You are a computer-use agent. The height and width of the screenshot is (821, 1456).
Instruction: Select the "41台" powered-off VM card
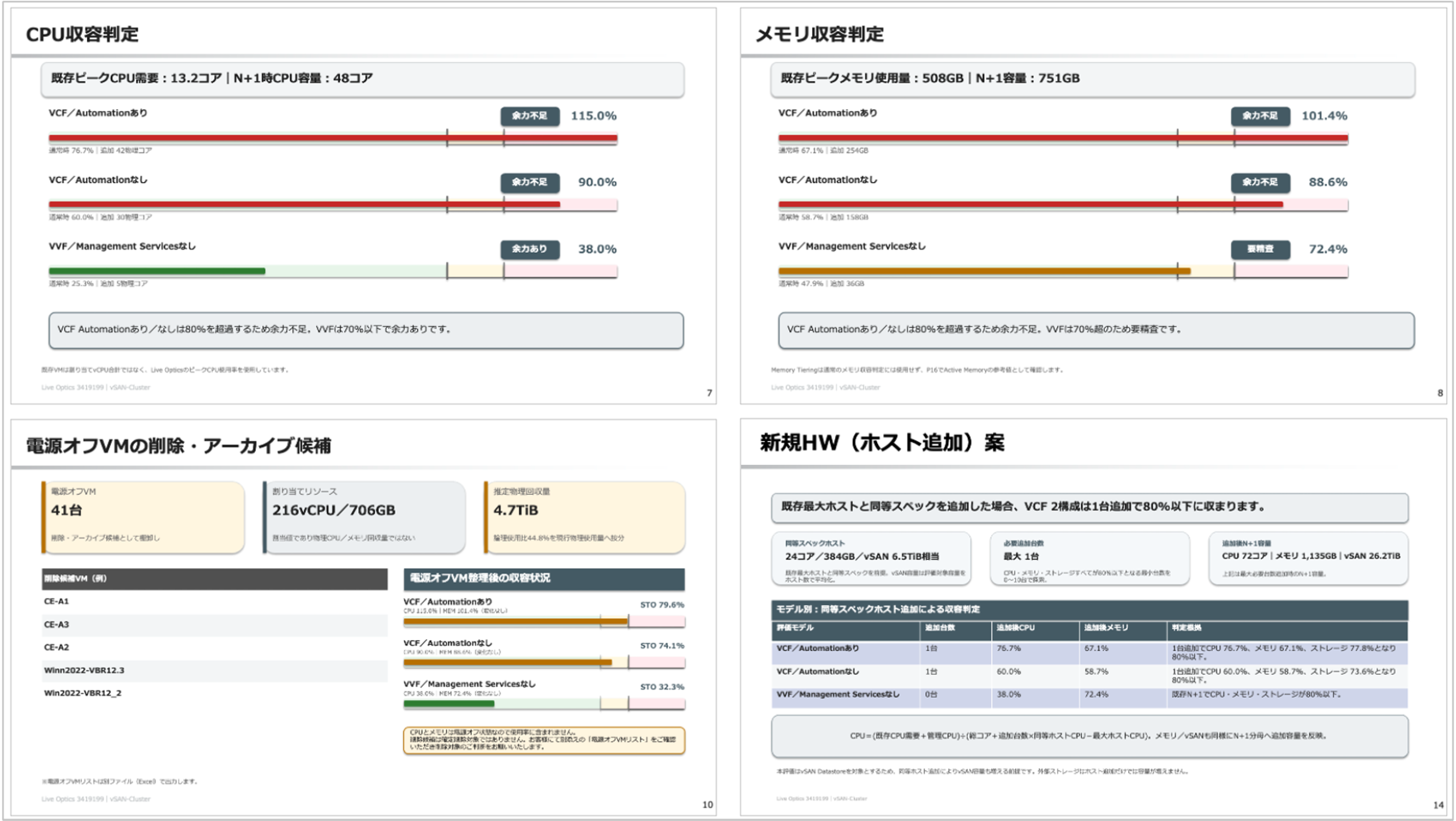[143, 517]
